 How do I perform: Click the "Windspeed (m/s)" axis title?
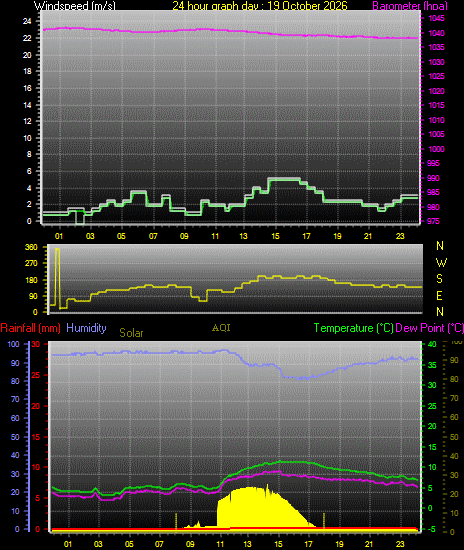74,6
